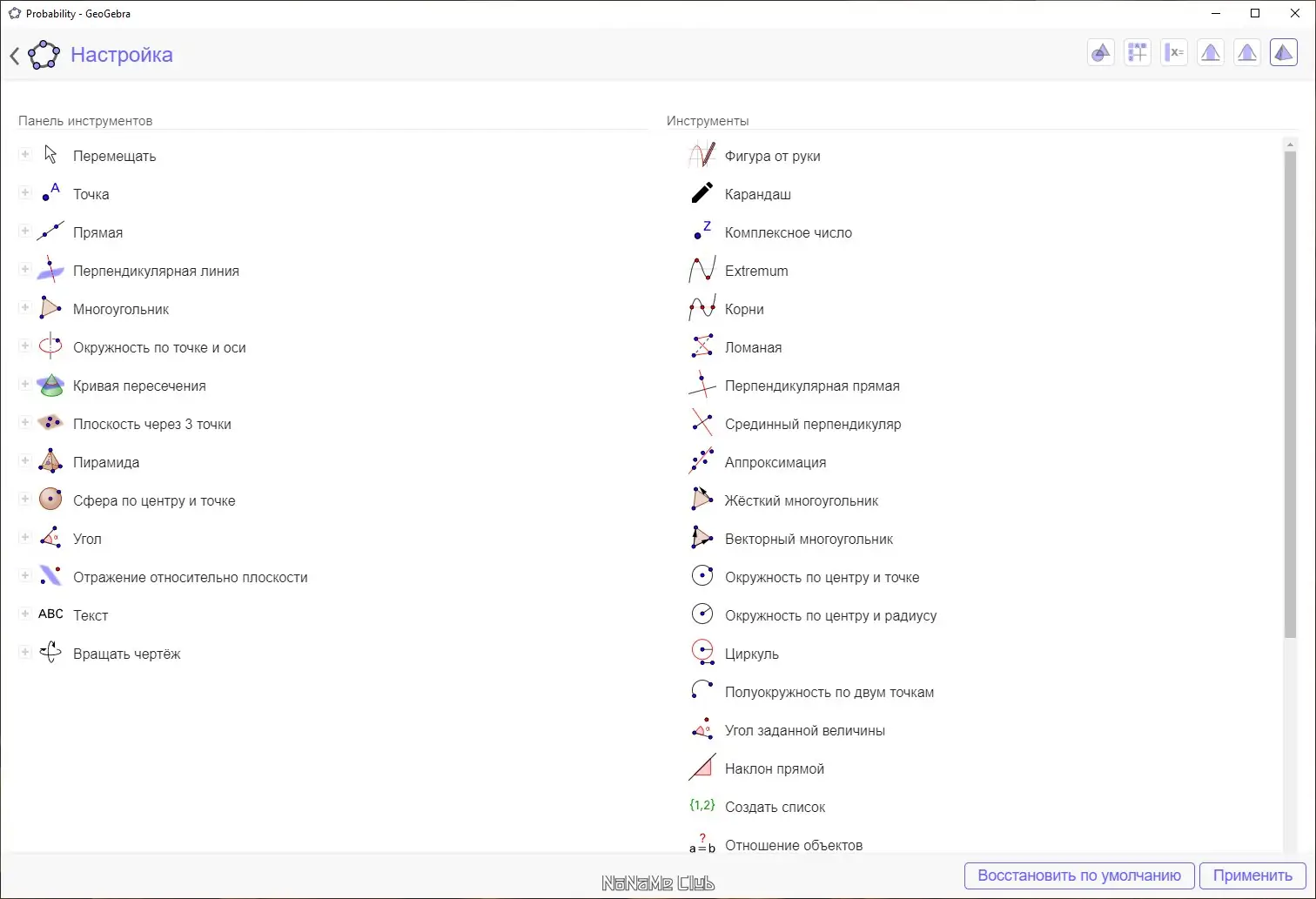Viewport: 1316px width, 899px height.
Task: Click the Применить button
Action: point(1252,876)
